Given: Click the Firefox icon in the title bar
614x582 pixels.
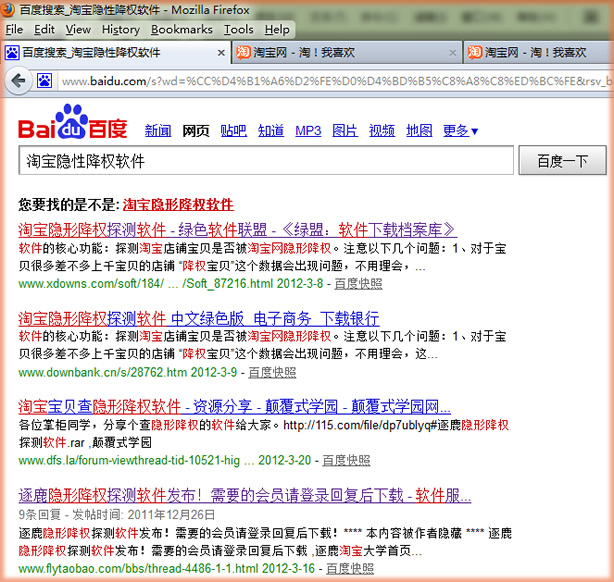Looking at the screenshot, I should pos(10,9).
